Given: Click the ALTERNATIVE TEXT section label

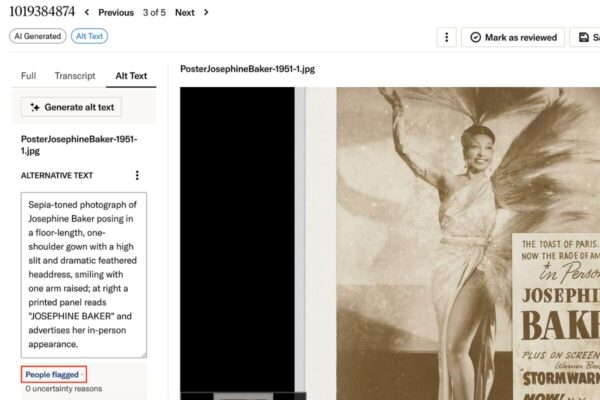Looking at the screenshot, I should coord(57,175).
